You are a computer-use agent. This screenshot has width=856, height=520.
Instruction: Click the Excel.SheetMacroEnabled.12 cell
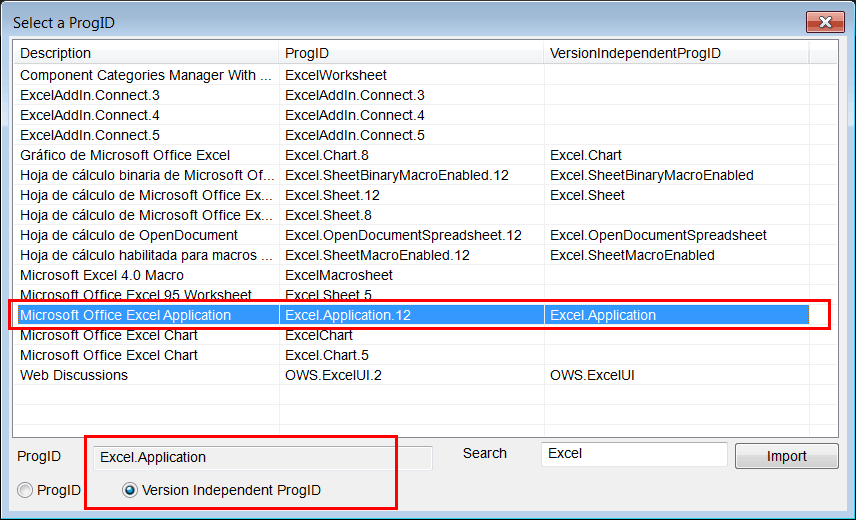pos(411,255)
